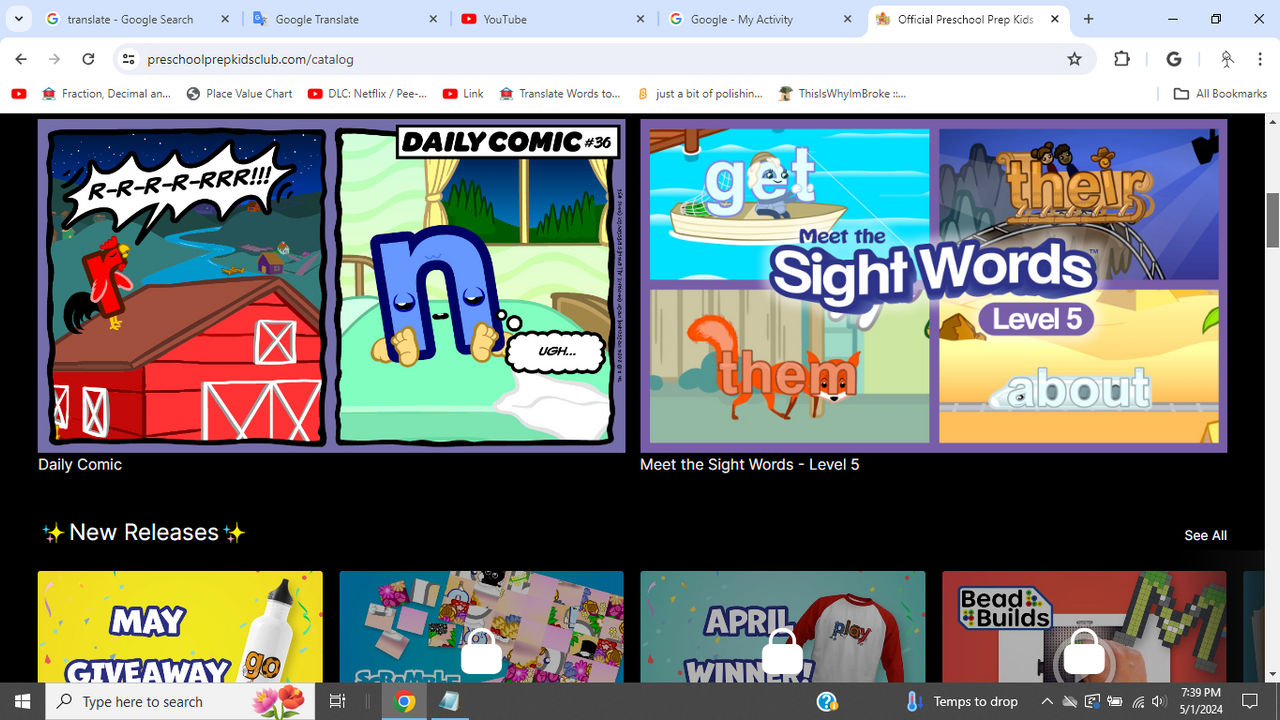Open the volume control in system tray
1280x720 pixels.
(x=1160, y=701)
